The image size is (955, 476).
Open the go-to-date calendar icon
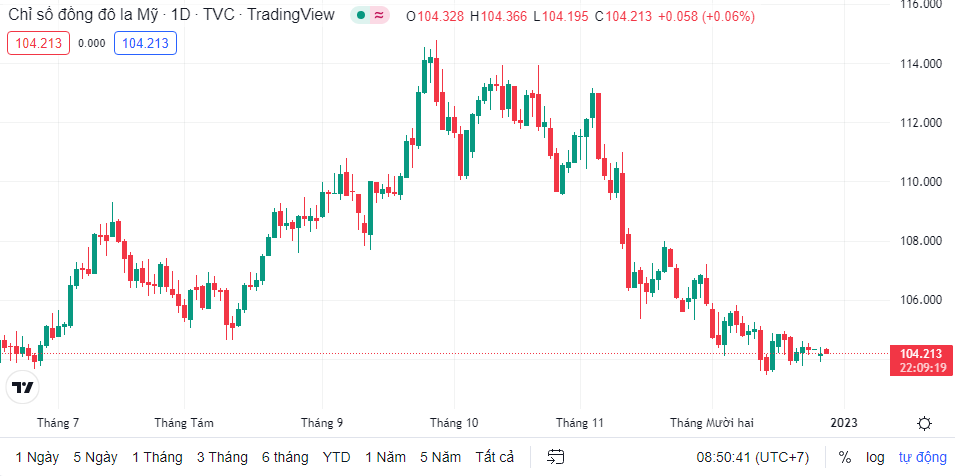pos(556,457)
